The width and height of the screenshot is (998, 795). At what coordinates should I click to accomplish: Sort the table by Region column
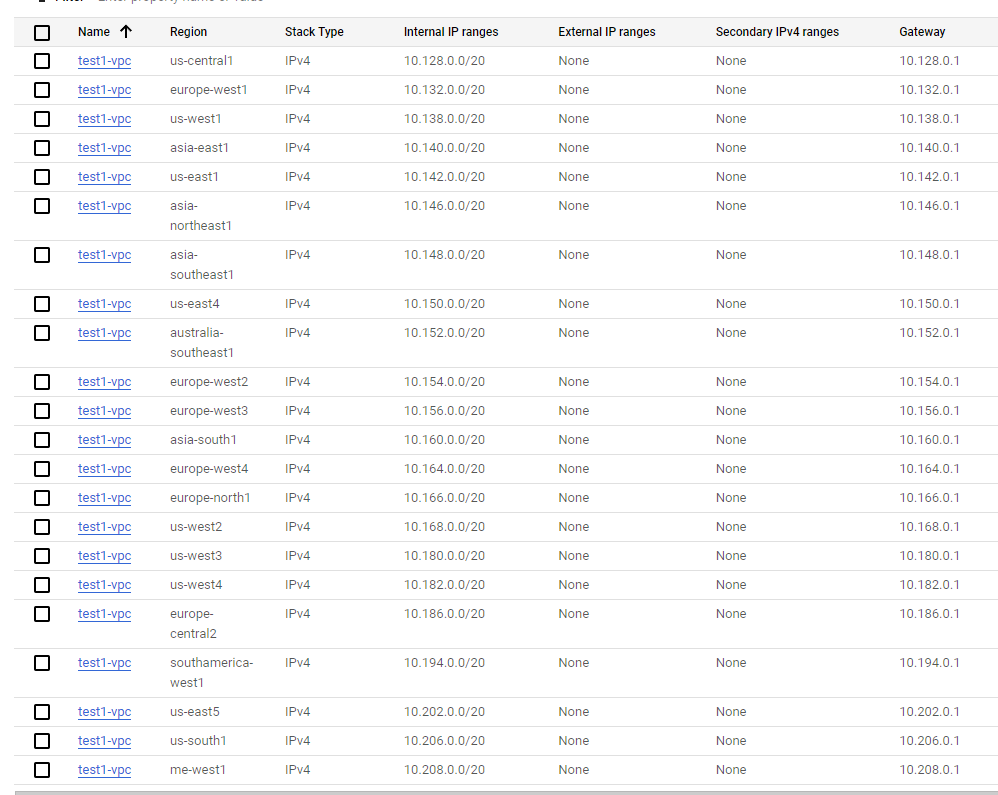point(188,32)
